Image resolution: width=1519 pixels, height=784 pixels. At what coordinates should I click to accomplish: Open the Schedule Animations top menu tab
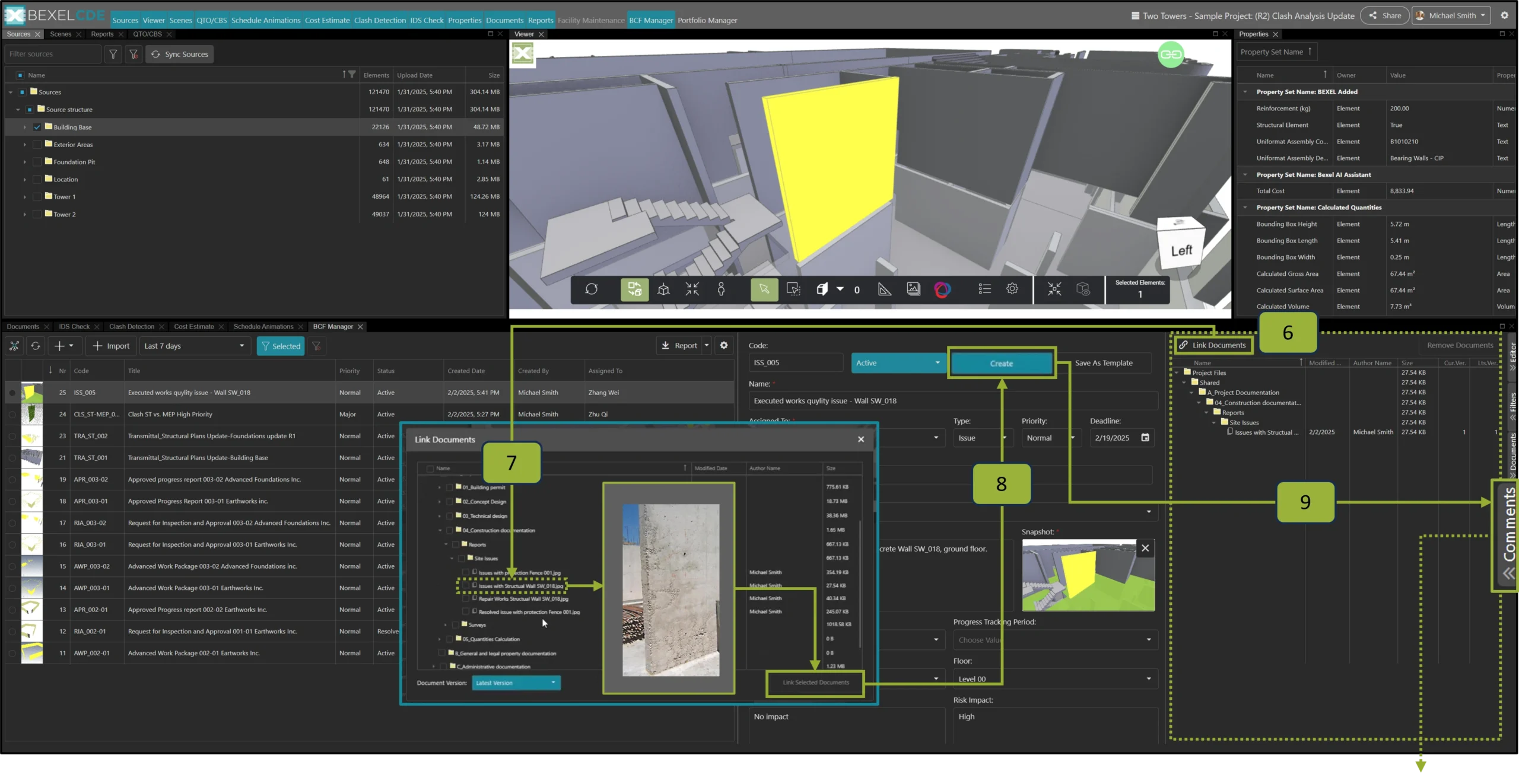point(265,20)
